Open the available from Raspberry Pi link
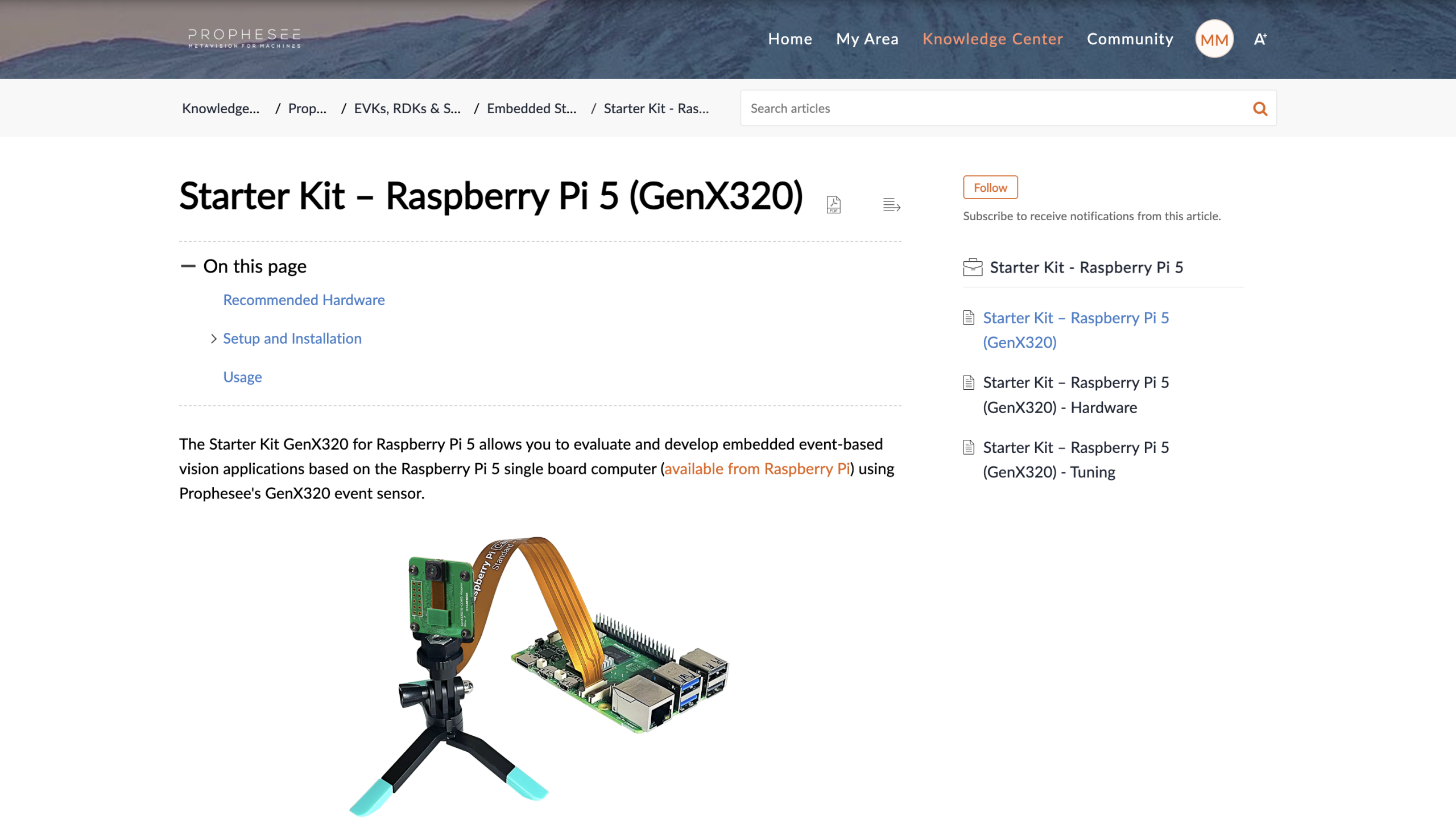 [756, 469]
